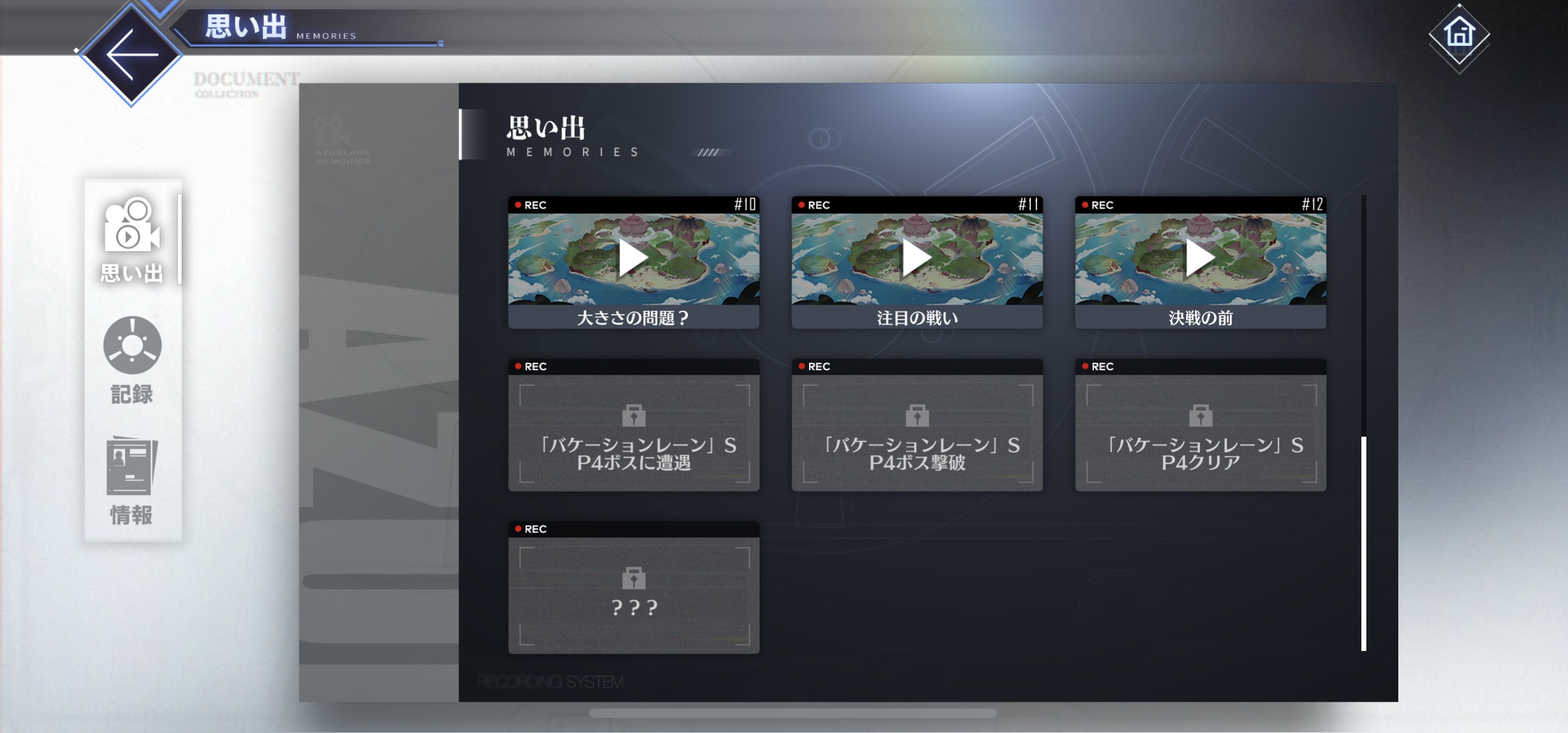1568x733 pixels.
Task: Play memory #12 決戦の前
Action: click(1200, 257)
